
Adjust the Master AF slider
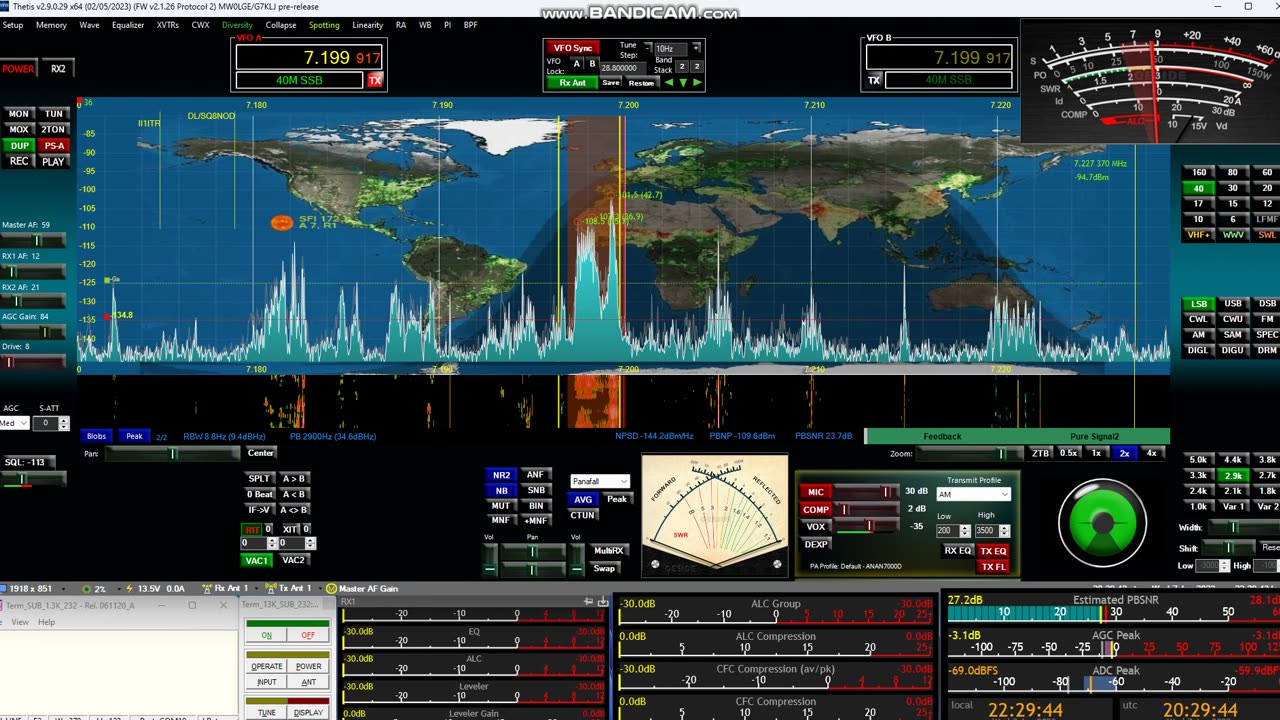coord(34,241)
